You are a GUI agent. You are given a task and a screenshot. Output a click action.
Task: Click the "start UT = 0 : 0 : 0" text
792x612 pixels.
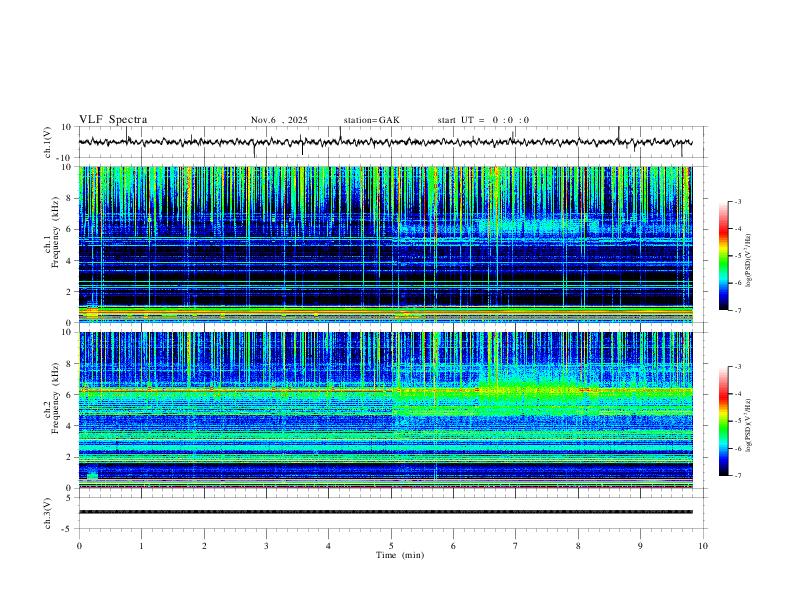point(483,120)
